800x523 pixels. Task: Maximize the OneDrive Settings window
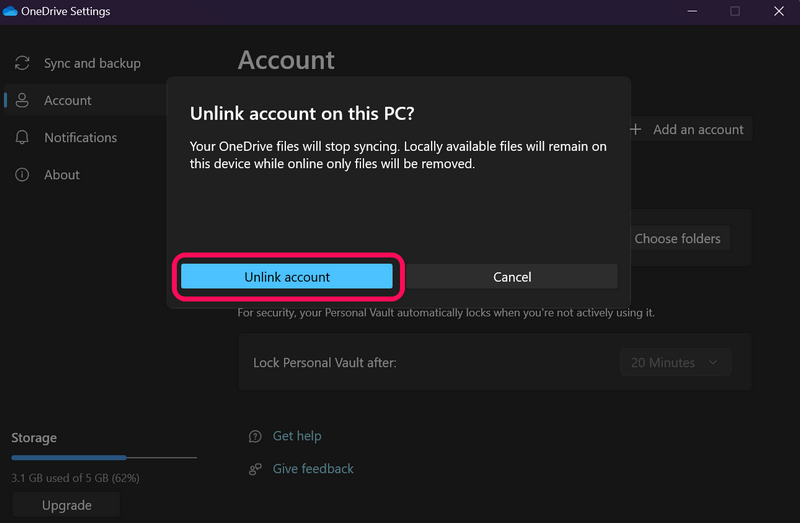735,11
